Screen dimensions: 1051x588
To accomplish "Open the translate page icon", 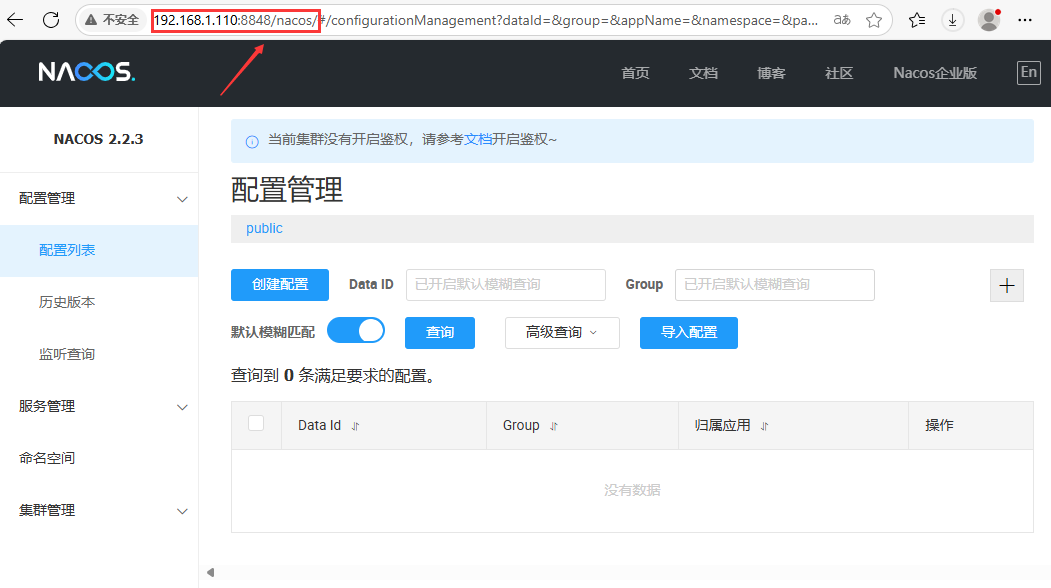I will pyautogui.click(x=842, y=20).
